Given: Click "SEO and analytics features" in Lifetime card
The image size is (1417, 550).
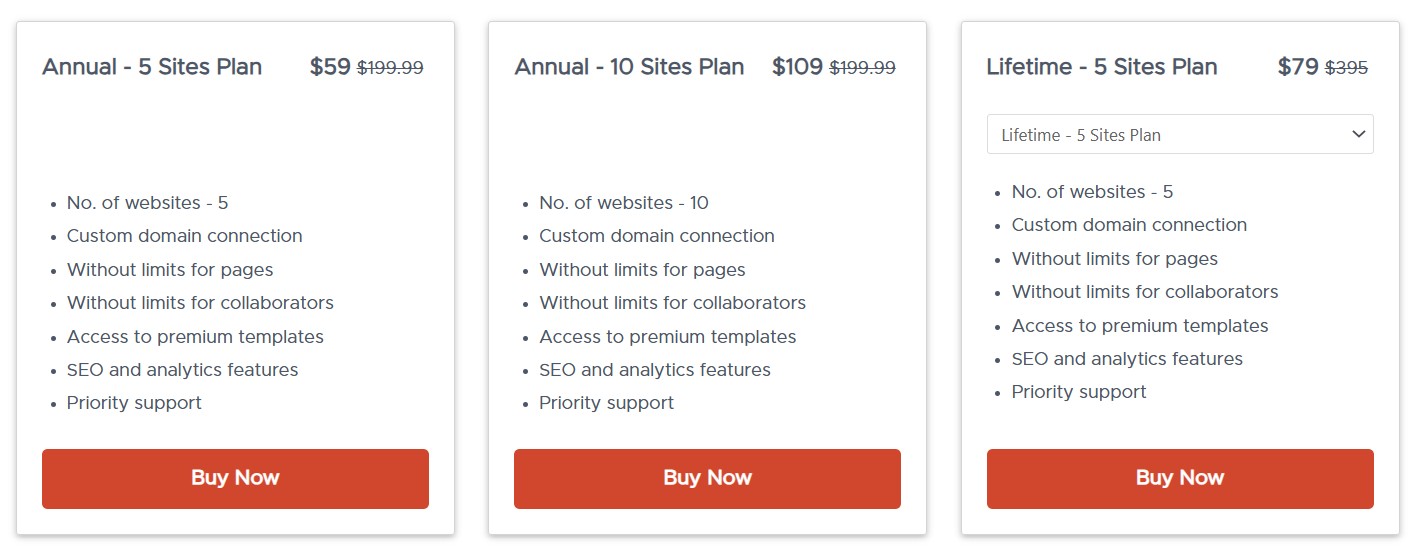Looking at the screenshot, I should click(1127, 359).
